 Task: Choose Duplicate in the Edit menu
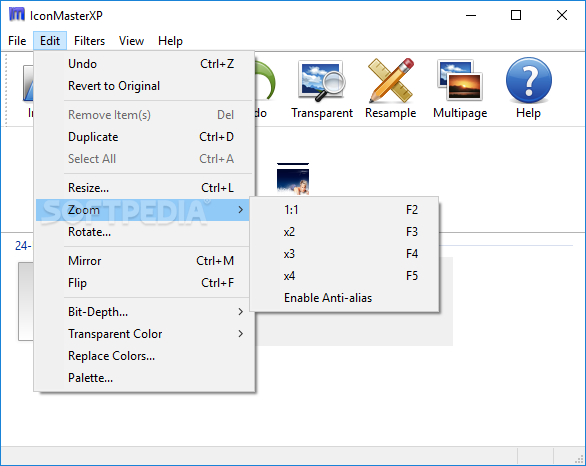click(145, 137)
